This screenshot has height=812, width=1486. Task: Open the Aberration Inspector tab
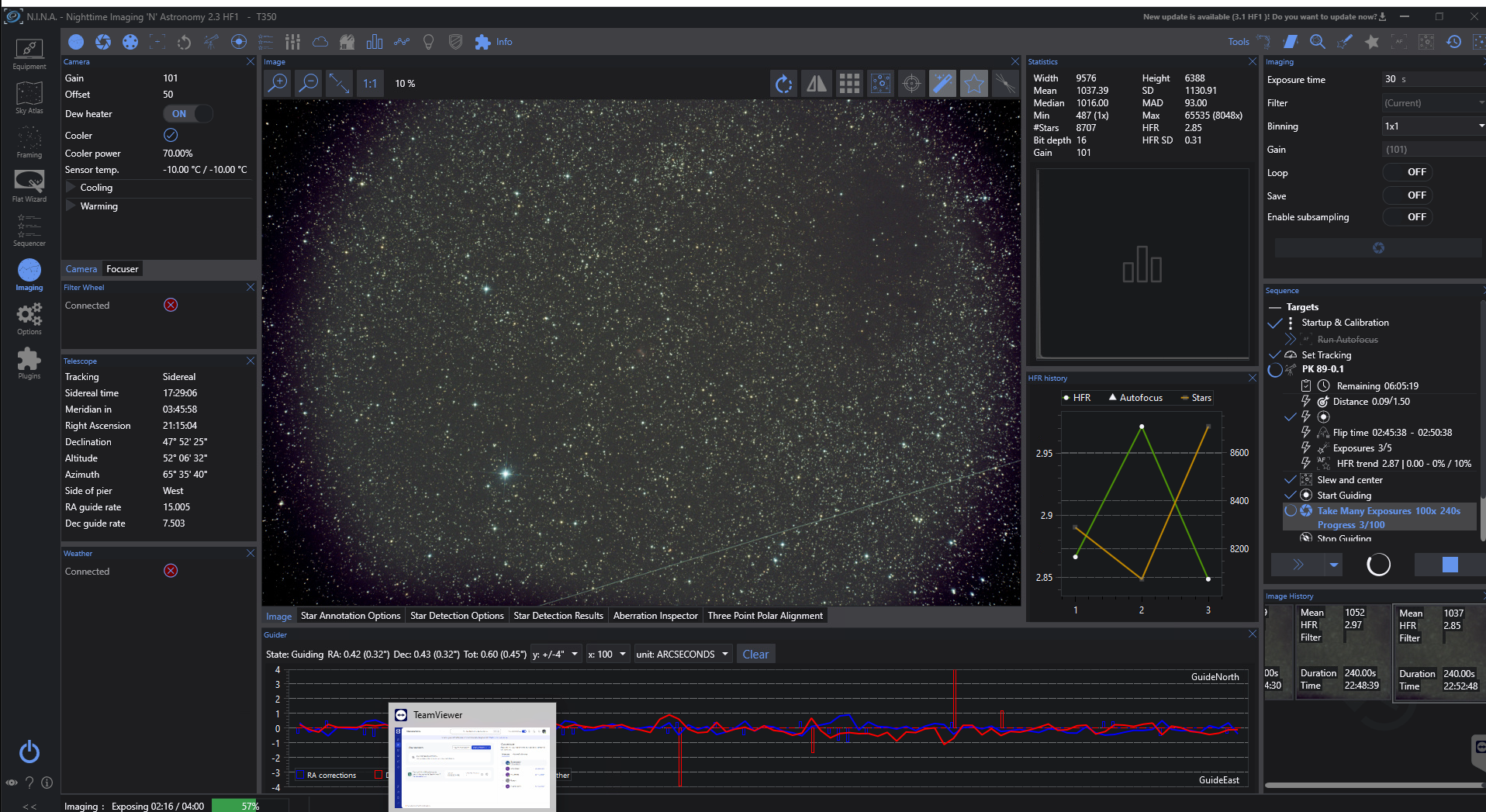(x=655, y=616)
